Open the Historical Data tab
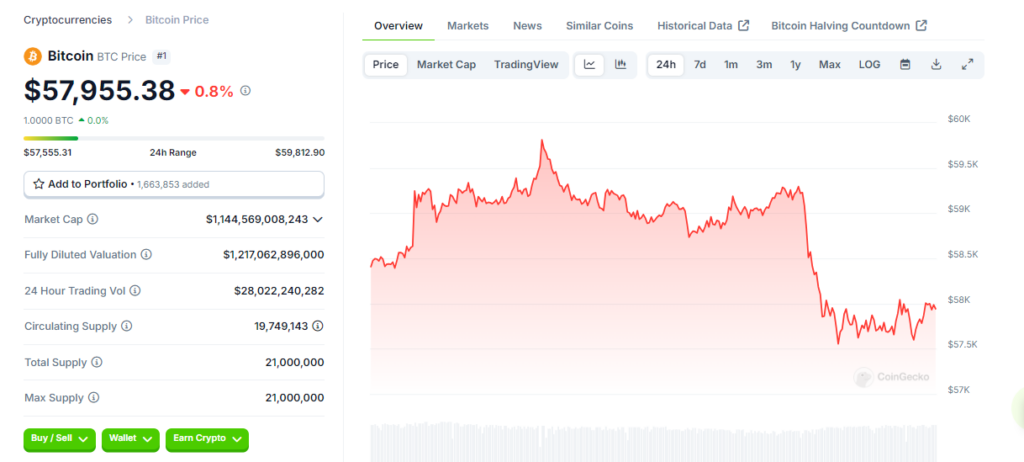This screenshot has width=1024, height=462. [703, 26]
